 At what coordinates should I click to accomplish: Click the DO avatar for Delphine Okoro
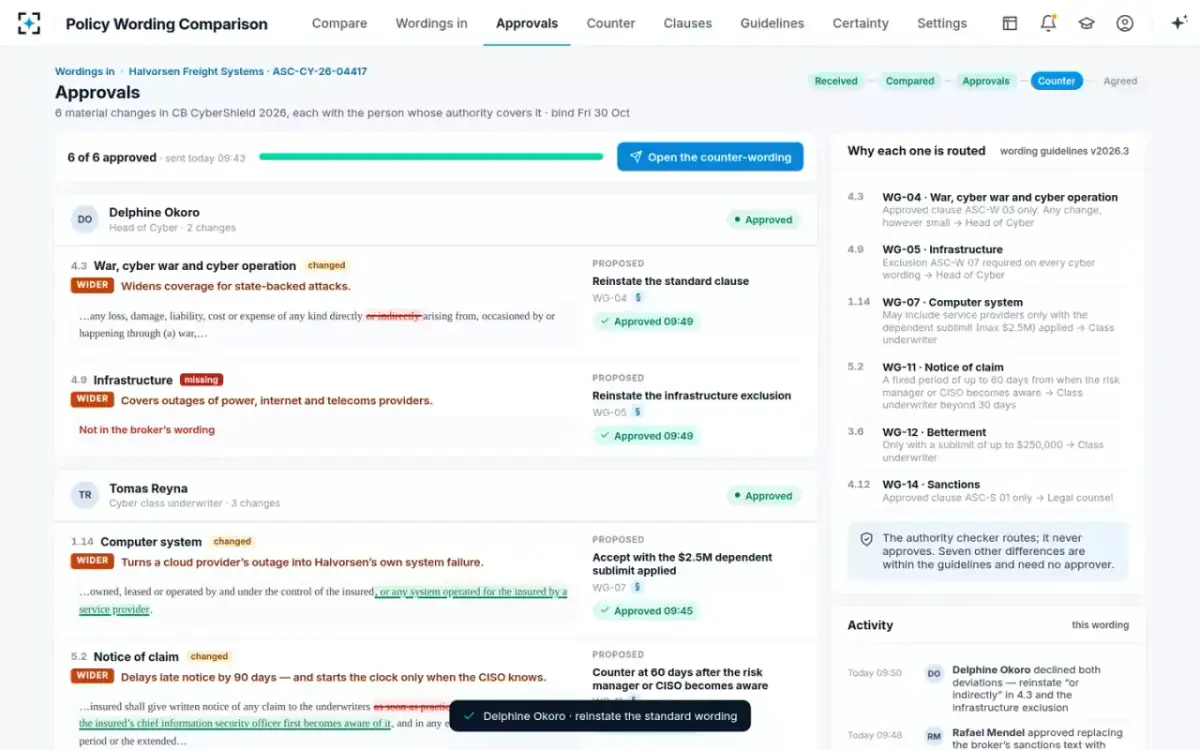tap(85, 219)
